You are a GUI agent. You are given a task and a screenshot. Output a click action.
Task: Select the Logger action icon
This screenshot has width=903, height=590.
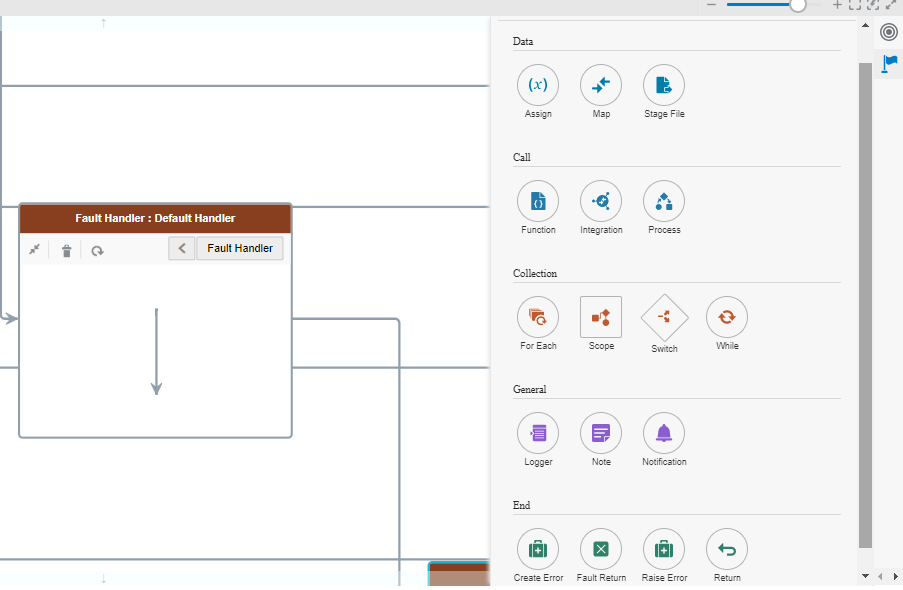click(x=538, y=434)
